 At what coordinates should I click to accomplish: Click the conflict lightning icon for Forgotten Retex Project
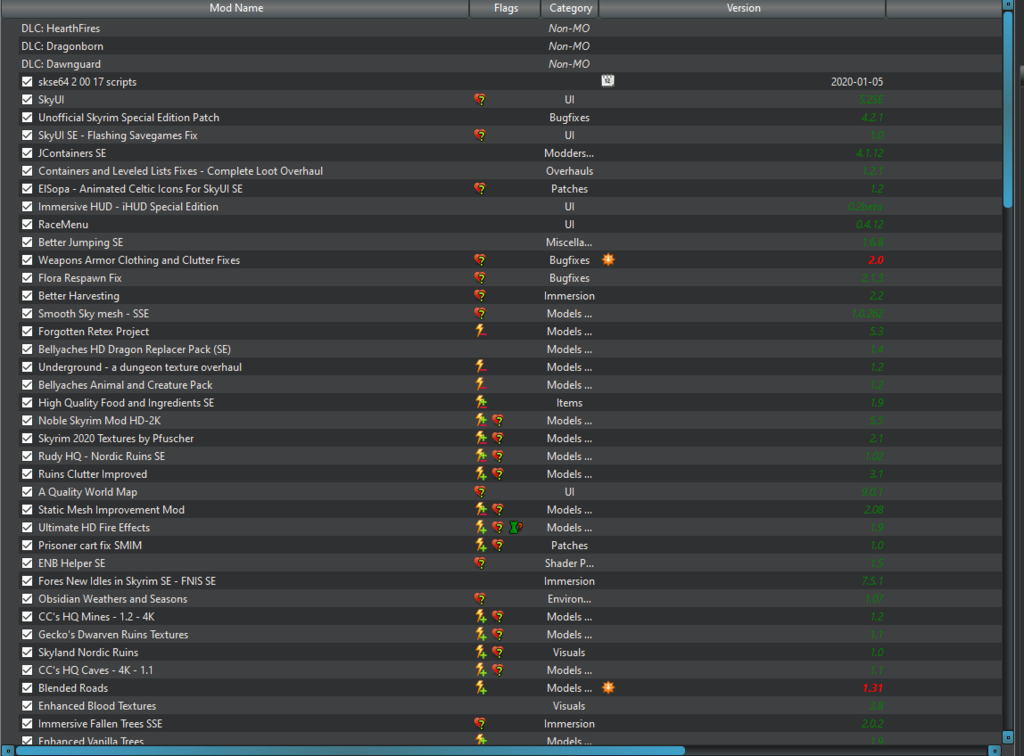(x=480, y=331)
